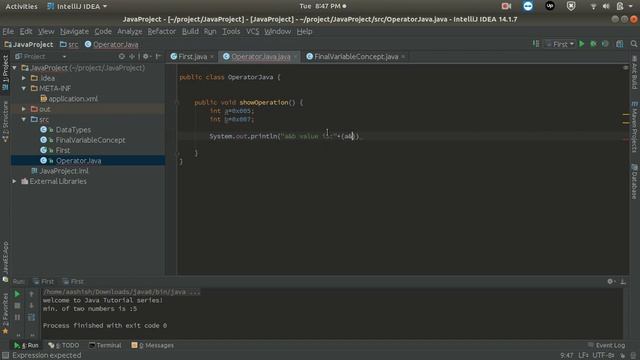Hide Run panel with hide icon
Screen dimensions: 640x360
coord(623,281)
